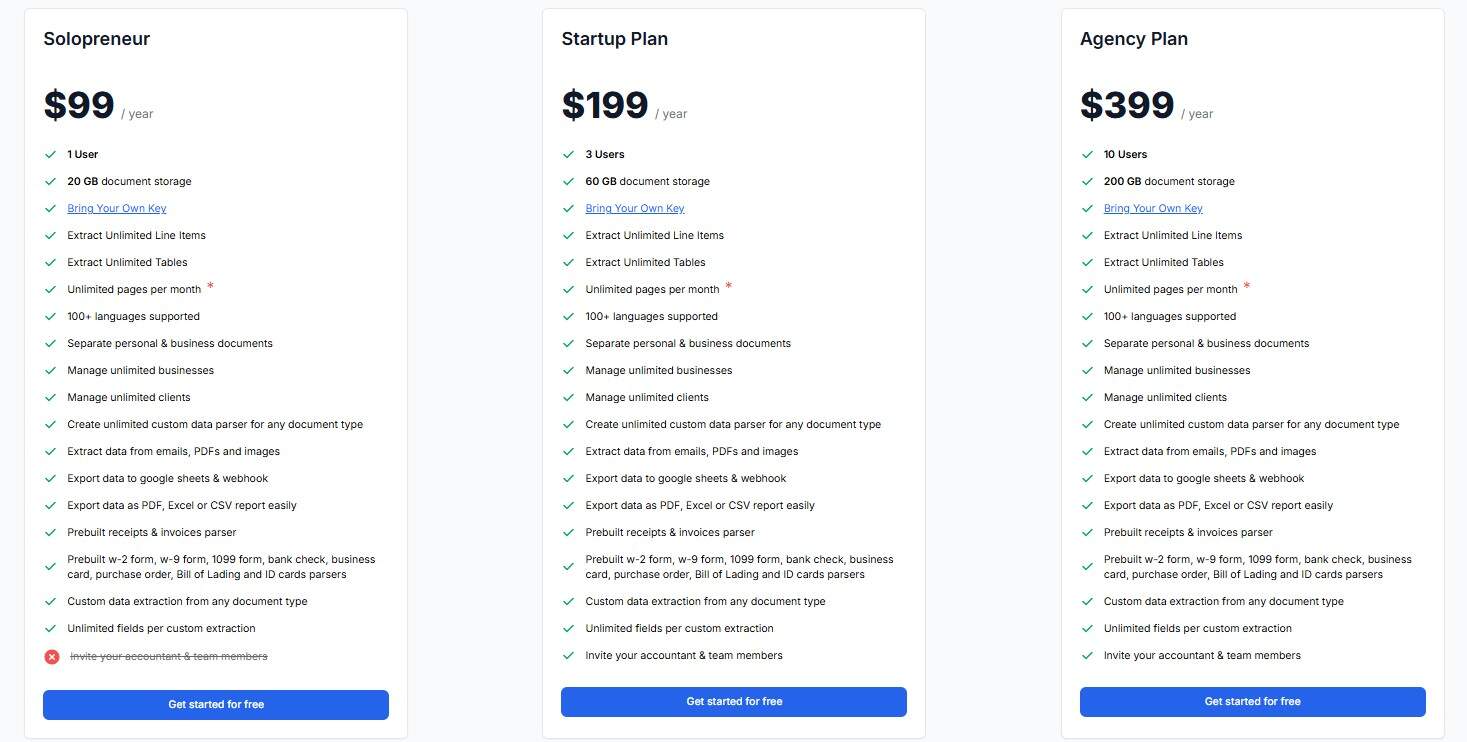Image resolution: width=1467 pixels, height=742 pixels.
Task: Click the crossed-out invite accountant text on Solopreneur
Action: [168, 656]
